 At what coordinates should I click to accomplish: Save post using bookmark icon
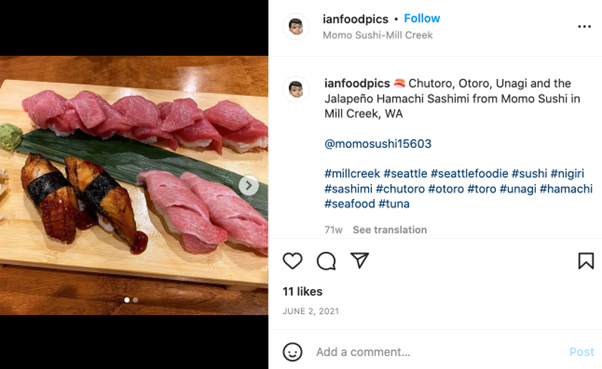click(586, 261)
